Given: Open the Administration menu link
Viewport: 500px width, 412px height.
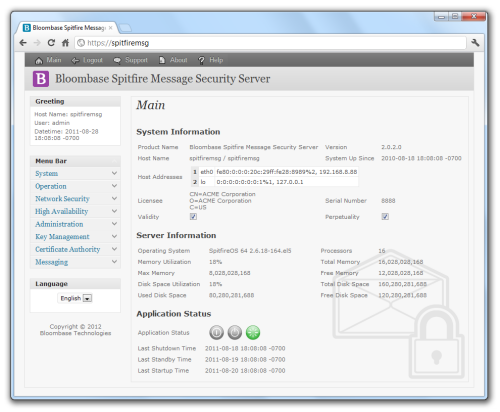Looking at the screenshot, I should pyautogui.click(x=59, y=224).
